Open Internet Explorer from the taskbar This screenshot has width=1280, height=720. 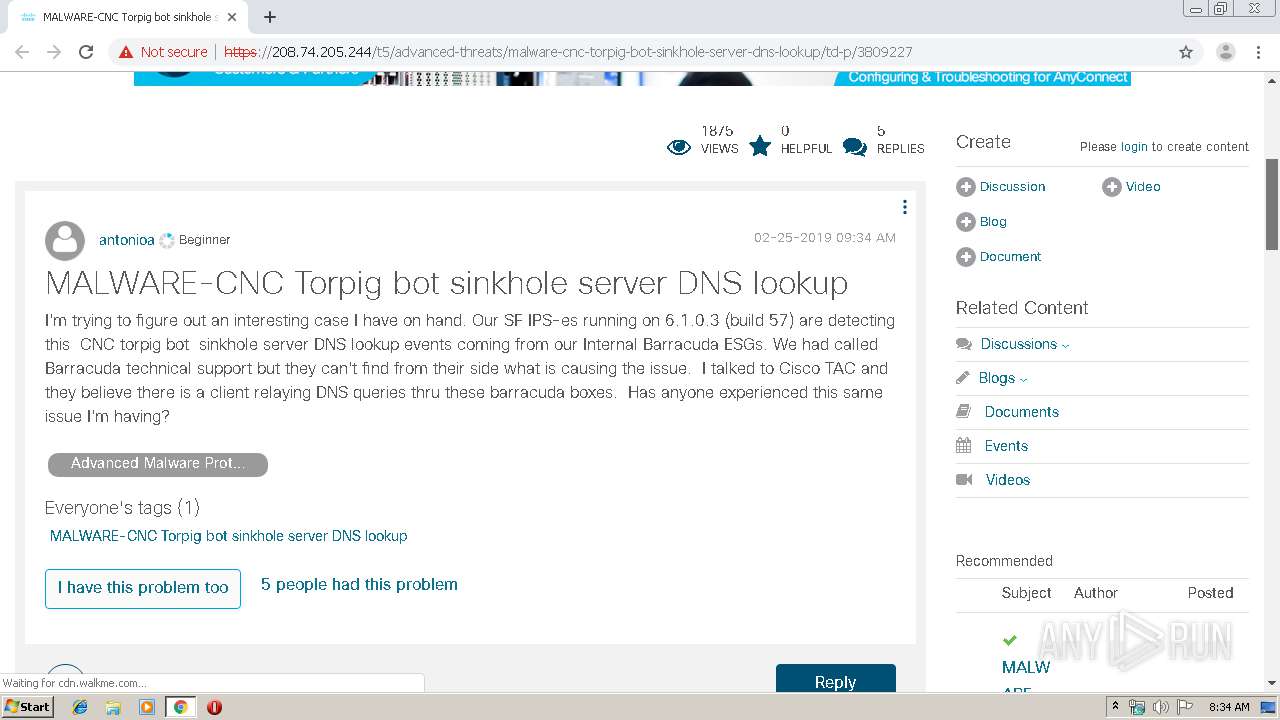80,707
